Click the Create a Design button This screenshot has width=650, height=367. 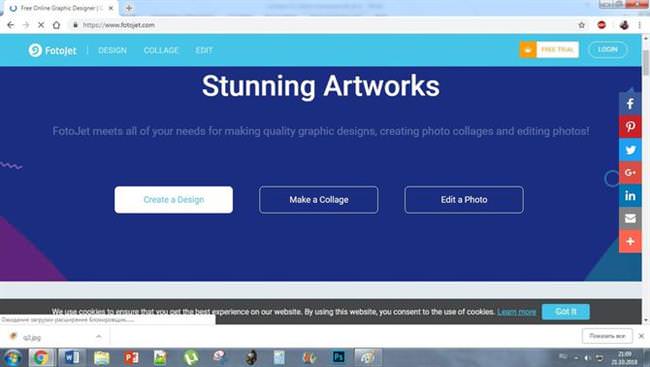[174, 200]
